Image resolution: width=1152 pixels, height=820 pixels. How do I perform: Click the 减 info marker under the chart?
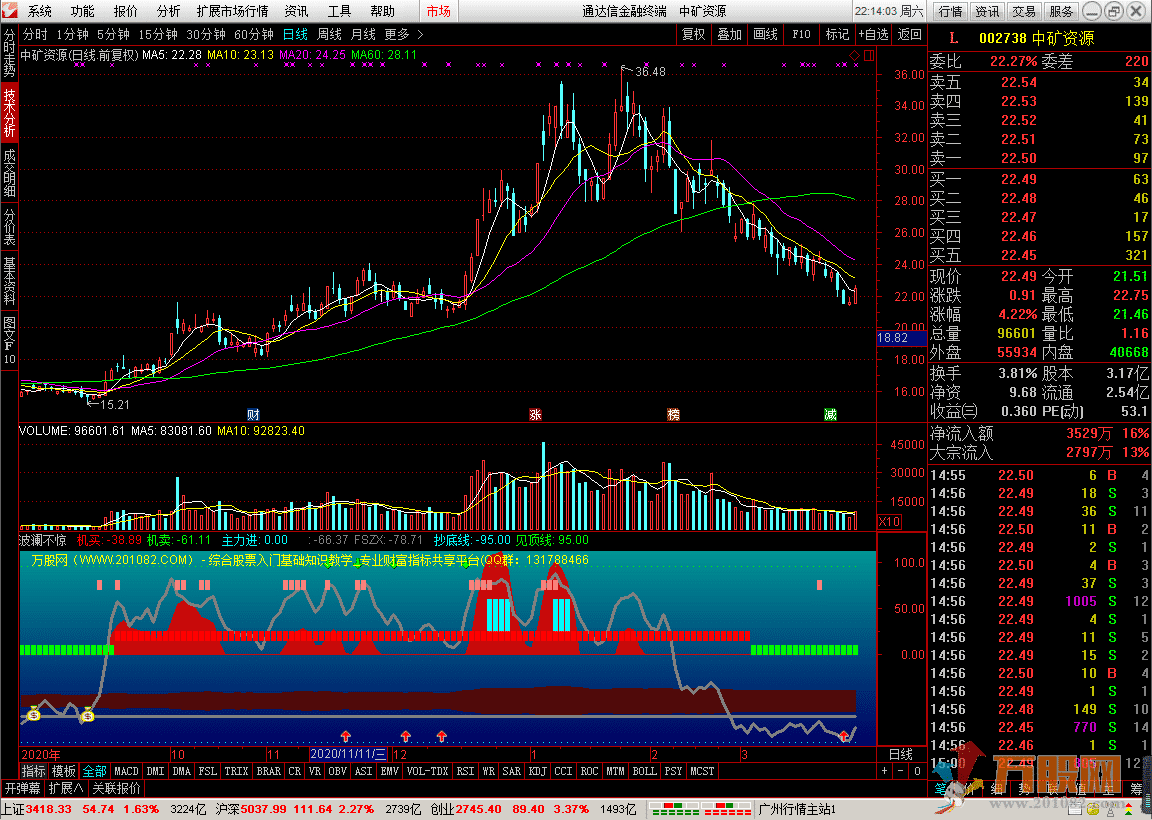click(x=830, y=415)
